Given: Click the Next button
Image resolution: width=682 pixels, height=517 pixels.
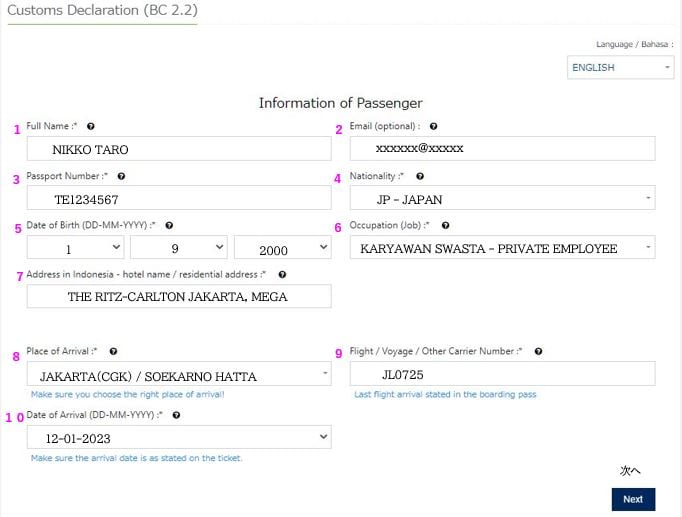Looking at the screenshot, I should (x=632, y=499).
